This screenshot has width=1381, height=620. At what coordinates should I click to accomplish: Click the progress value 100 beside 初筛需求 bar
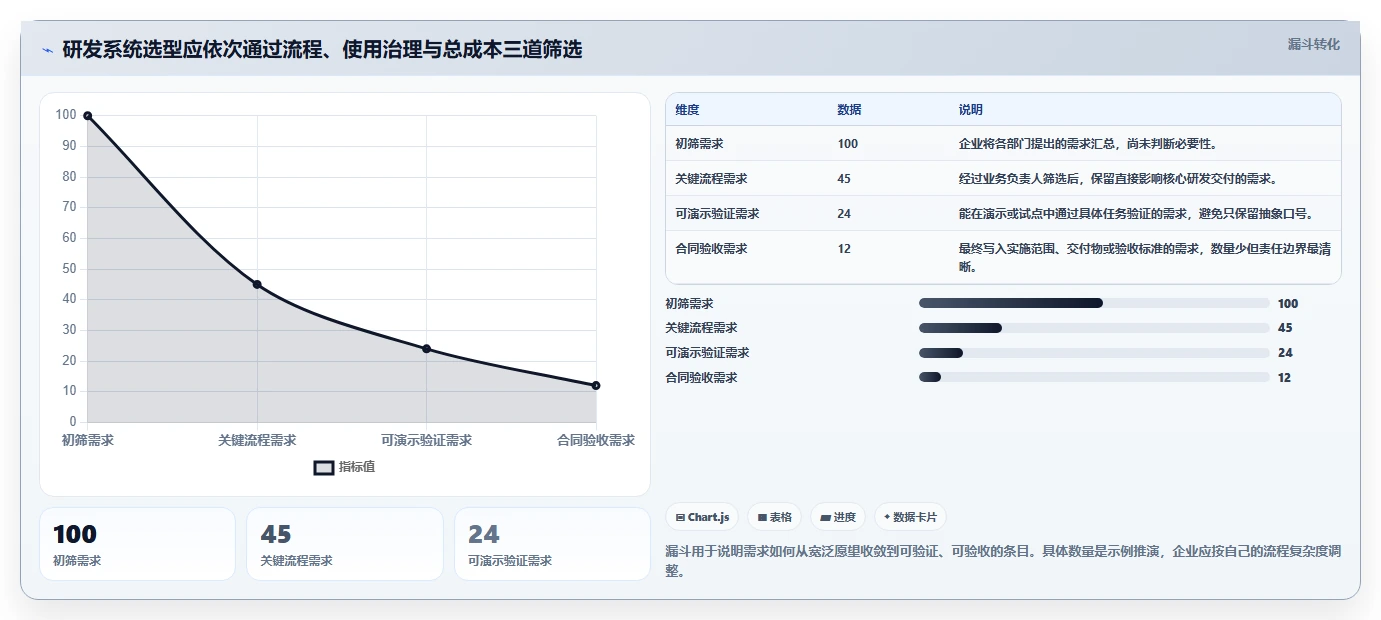click(1288, 303)
